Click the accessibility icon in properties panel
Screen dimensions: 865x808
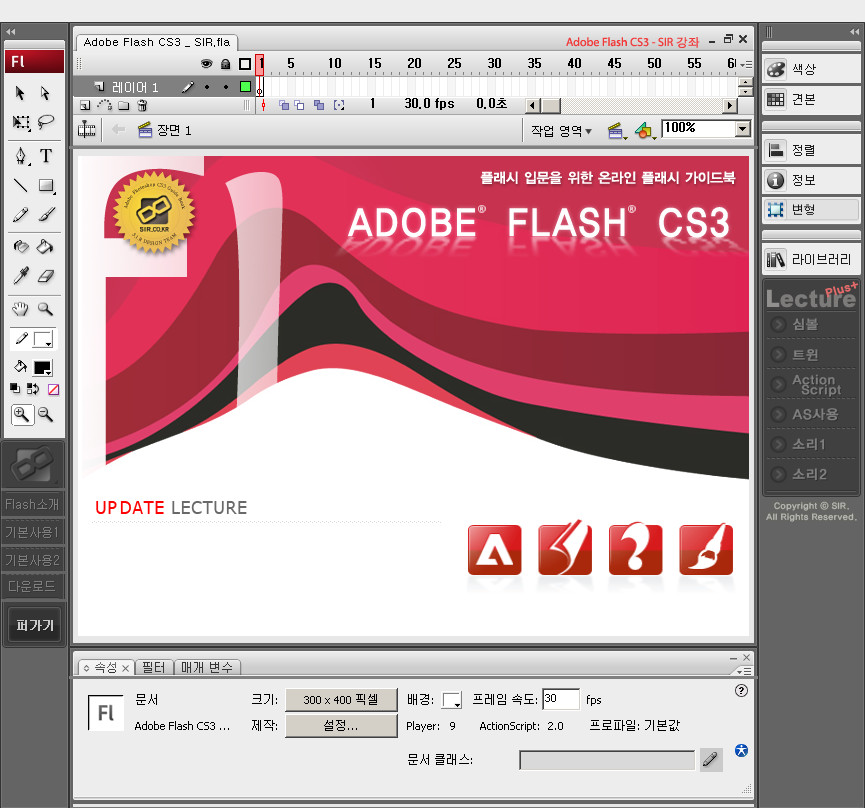[741, 750]
